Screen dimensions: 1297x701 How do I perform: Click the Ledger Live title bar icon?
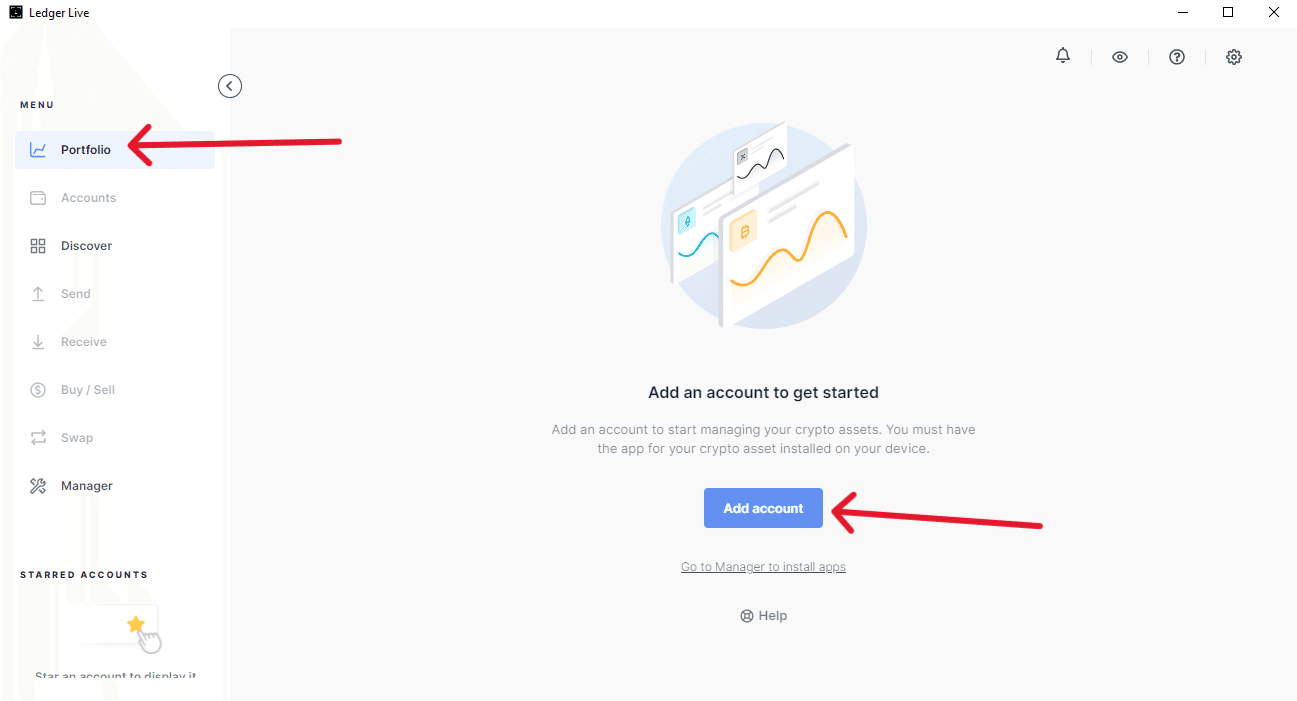(x=16, y=13)
